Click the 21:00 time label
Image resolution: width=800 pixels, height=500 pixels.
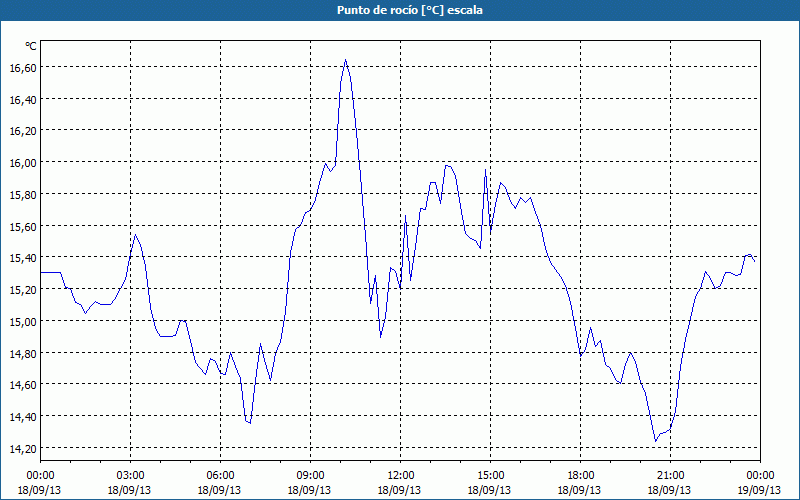(x=670, y=476)
